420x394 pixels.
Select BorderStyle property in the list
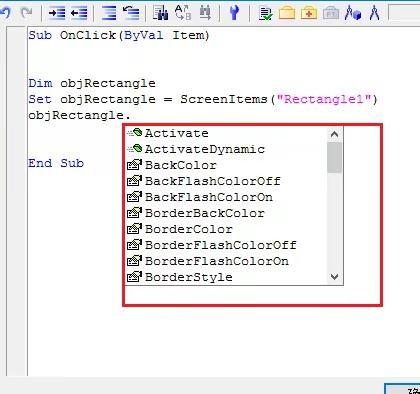[226, 277]
